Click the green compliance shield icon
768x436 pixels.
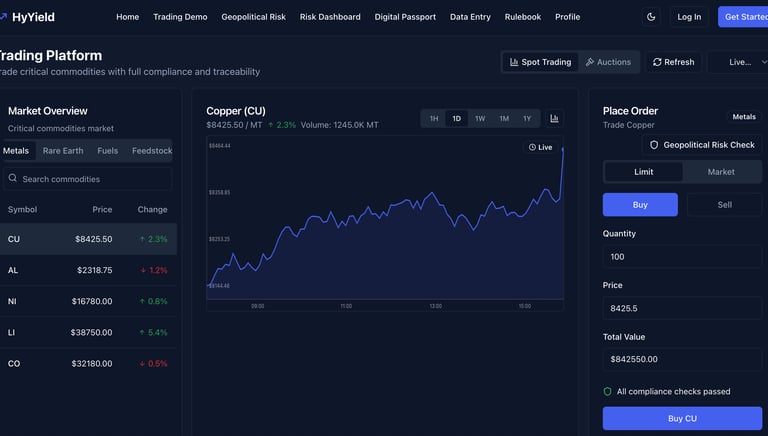(607, 391)
